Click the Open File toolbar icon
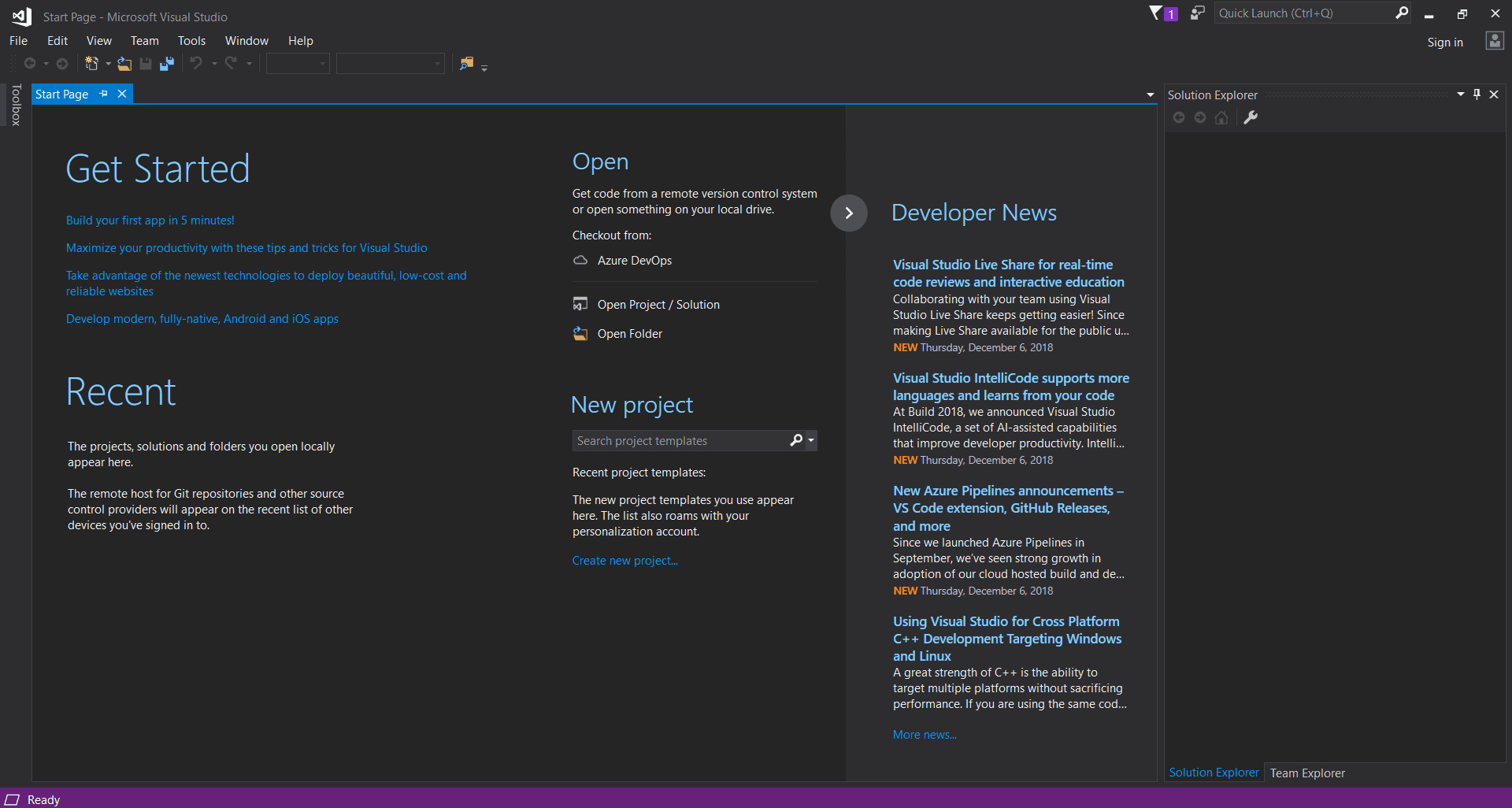This screenshot has height=808, width=1512. click(x=124, y=64)
